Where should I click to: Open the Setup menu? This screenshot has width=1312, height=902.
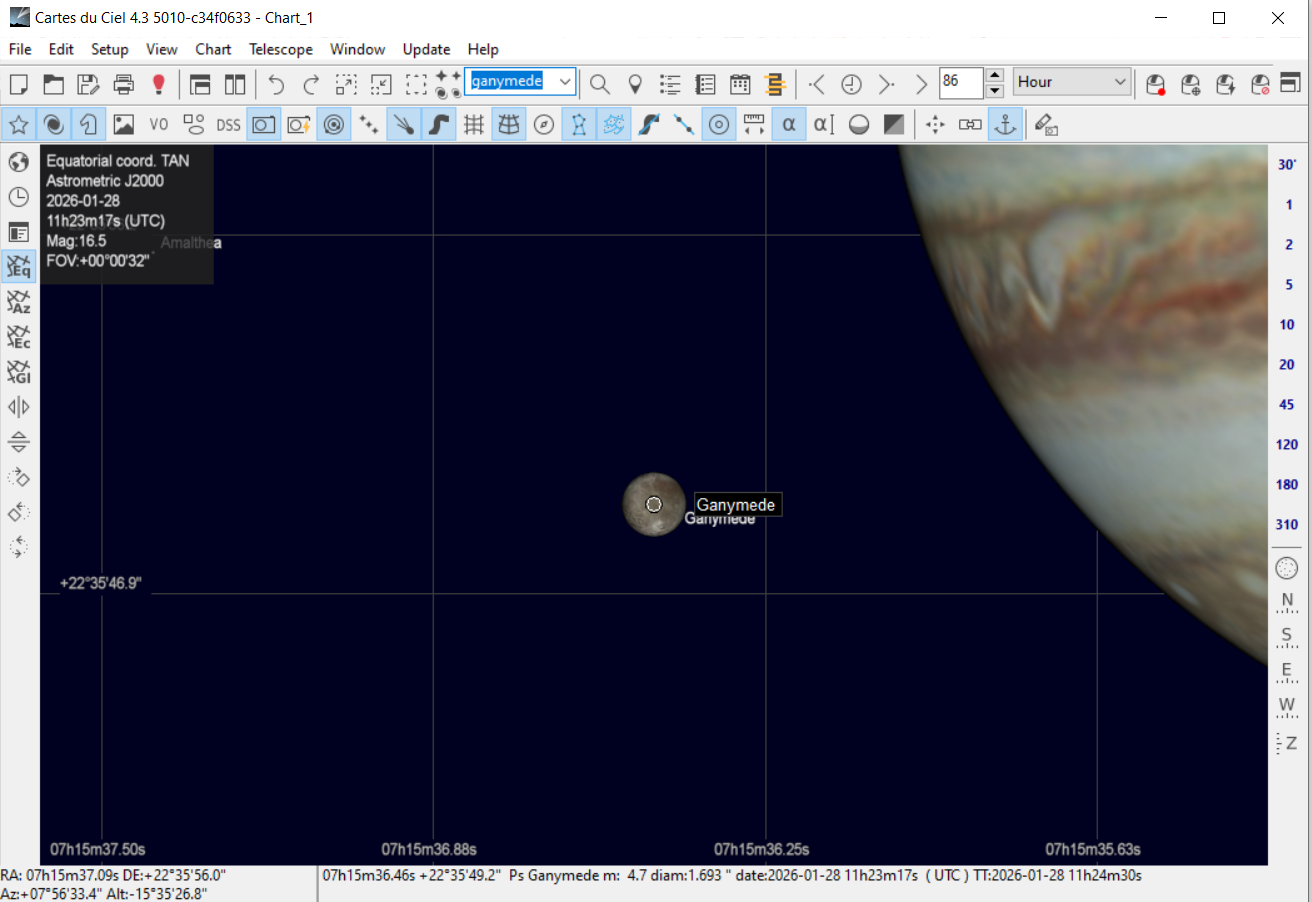[x=110, y=49]
